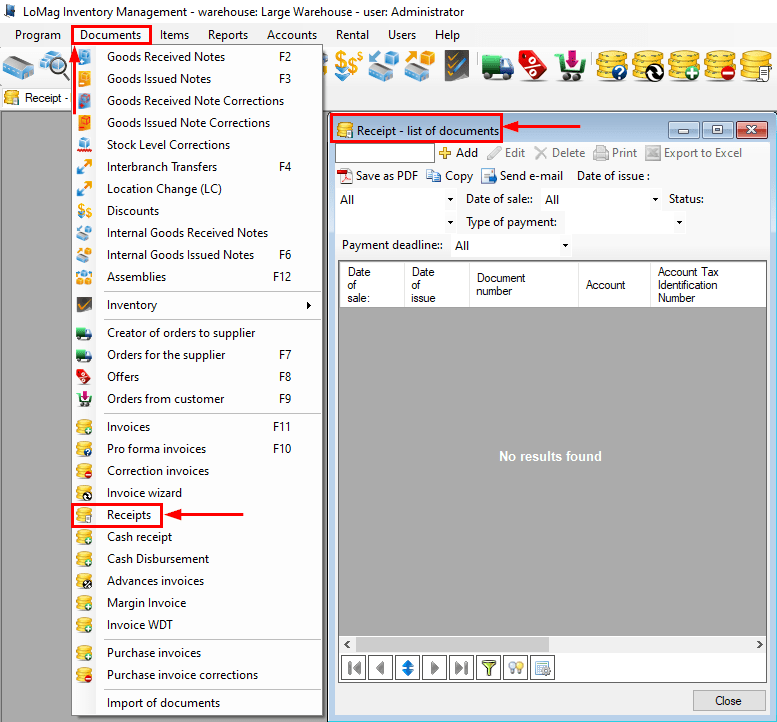
Task: Open the Rental menu
Action: tap(352, 35)
